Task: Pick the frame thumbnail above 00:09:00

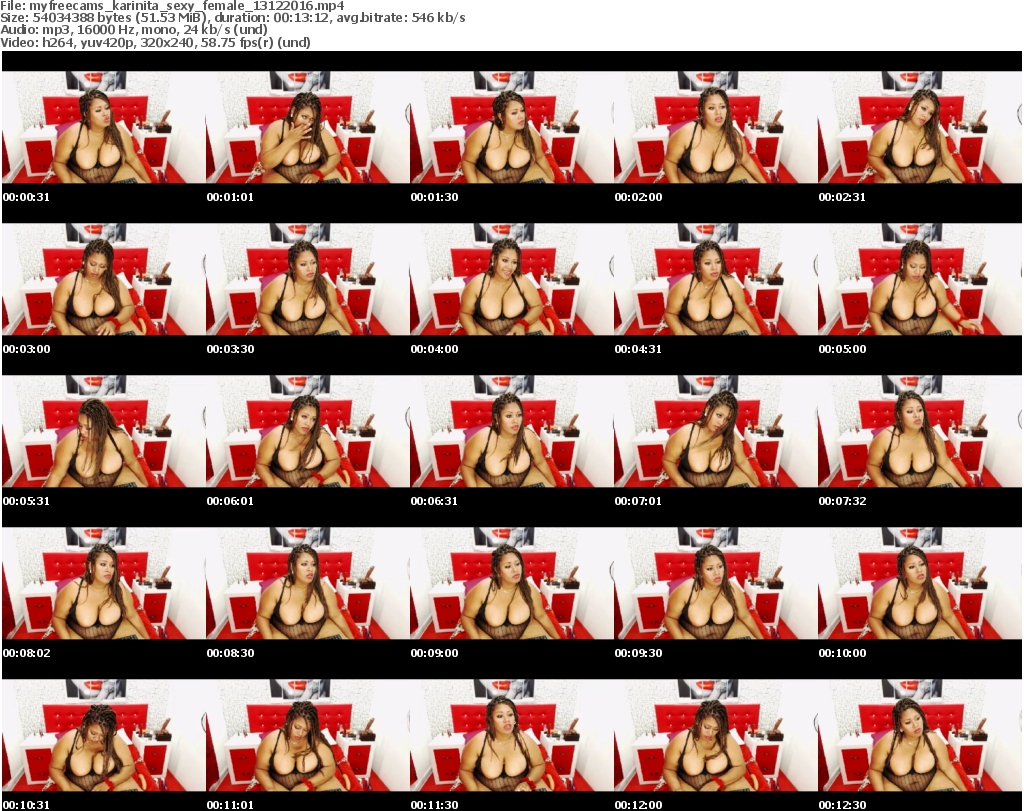Action: pos(512,584)
